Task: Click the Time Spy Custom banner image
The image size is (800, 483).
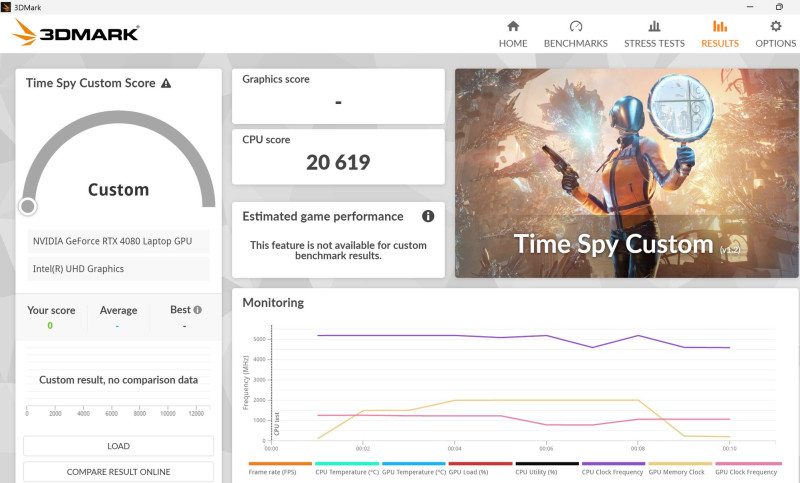Action: pyautogui.click(x=627, y=173)
